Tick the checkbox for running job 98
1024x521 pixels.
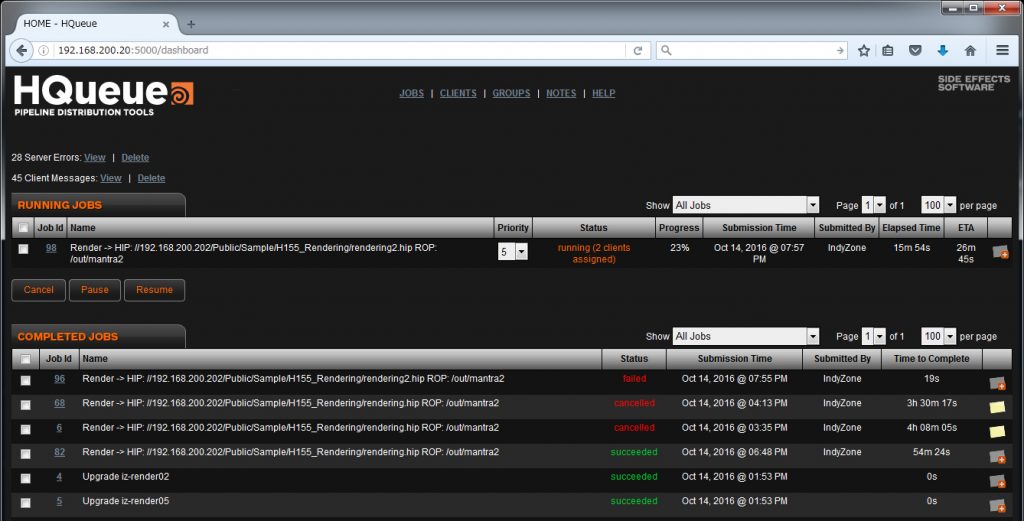24,250
